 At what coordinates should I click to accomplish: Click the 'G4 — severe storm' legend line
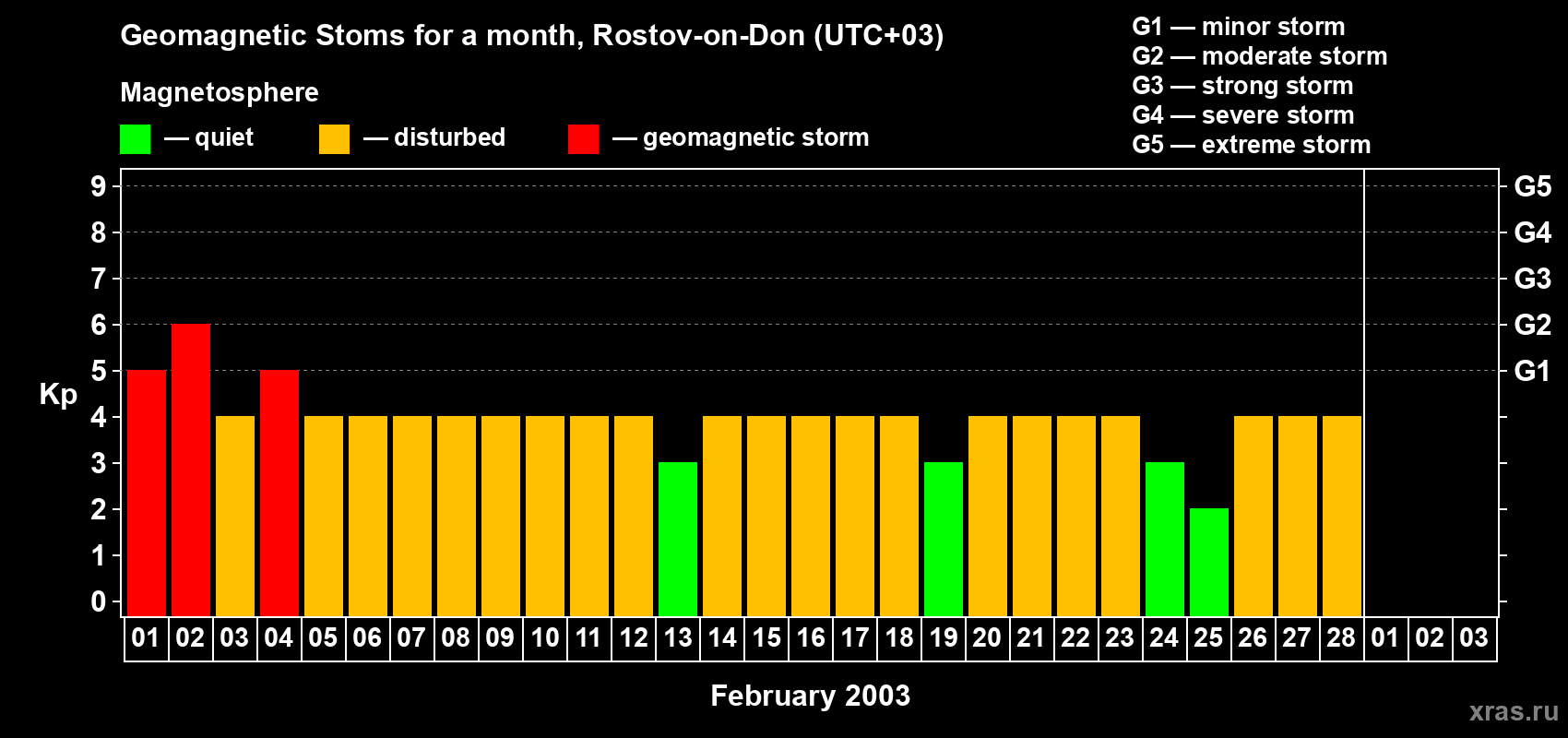1243,115
